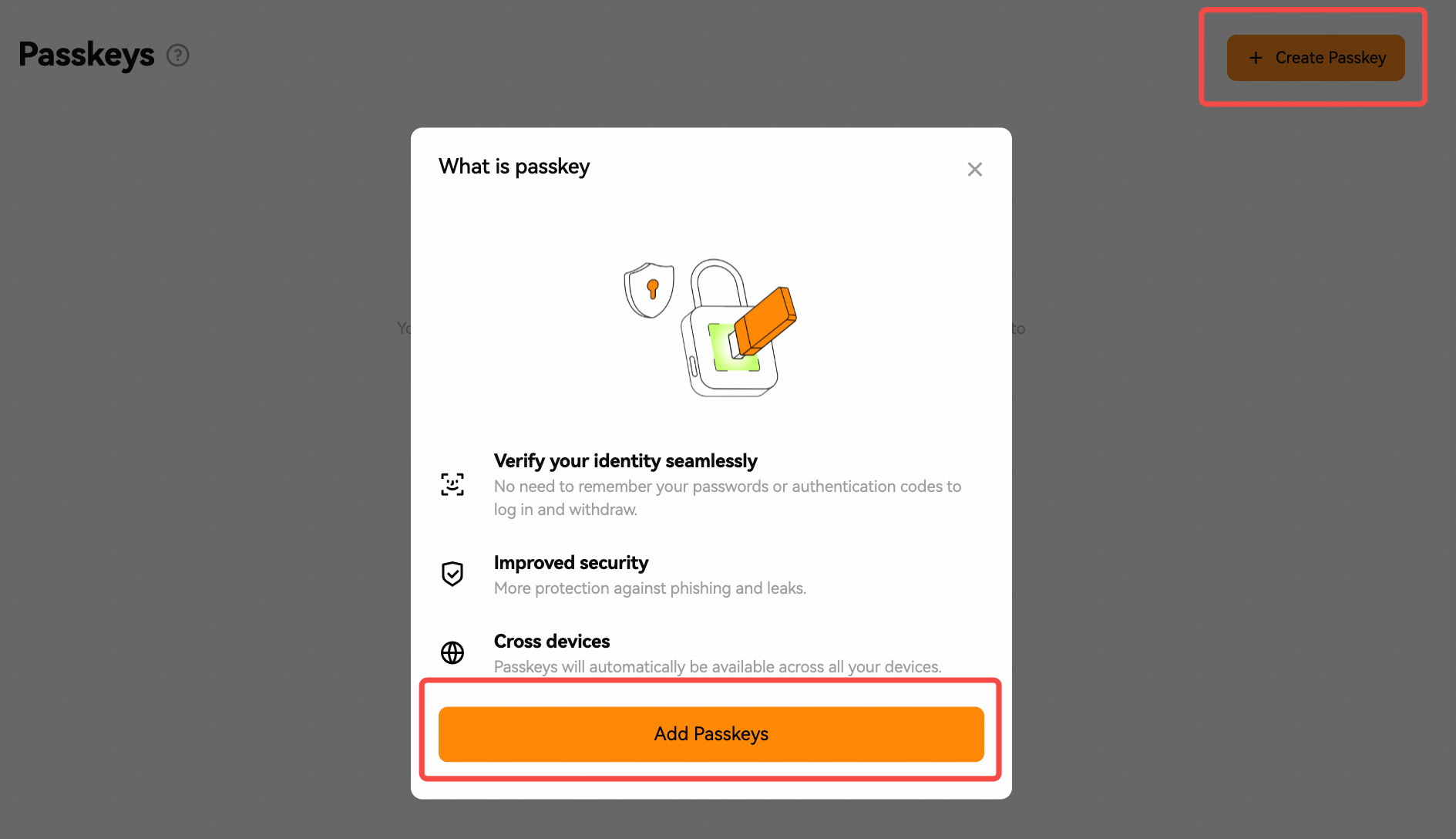
Task: Click the shield with keyhole illustration
Action: tap(649, 290)
